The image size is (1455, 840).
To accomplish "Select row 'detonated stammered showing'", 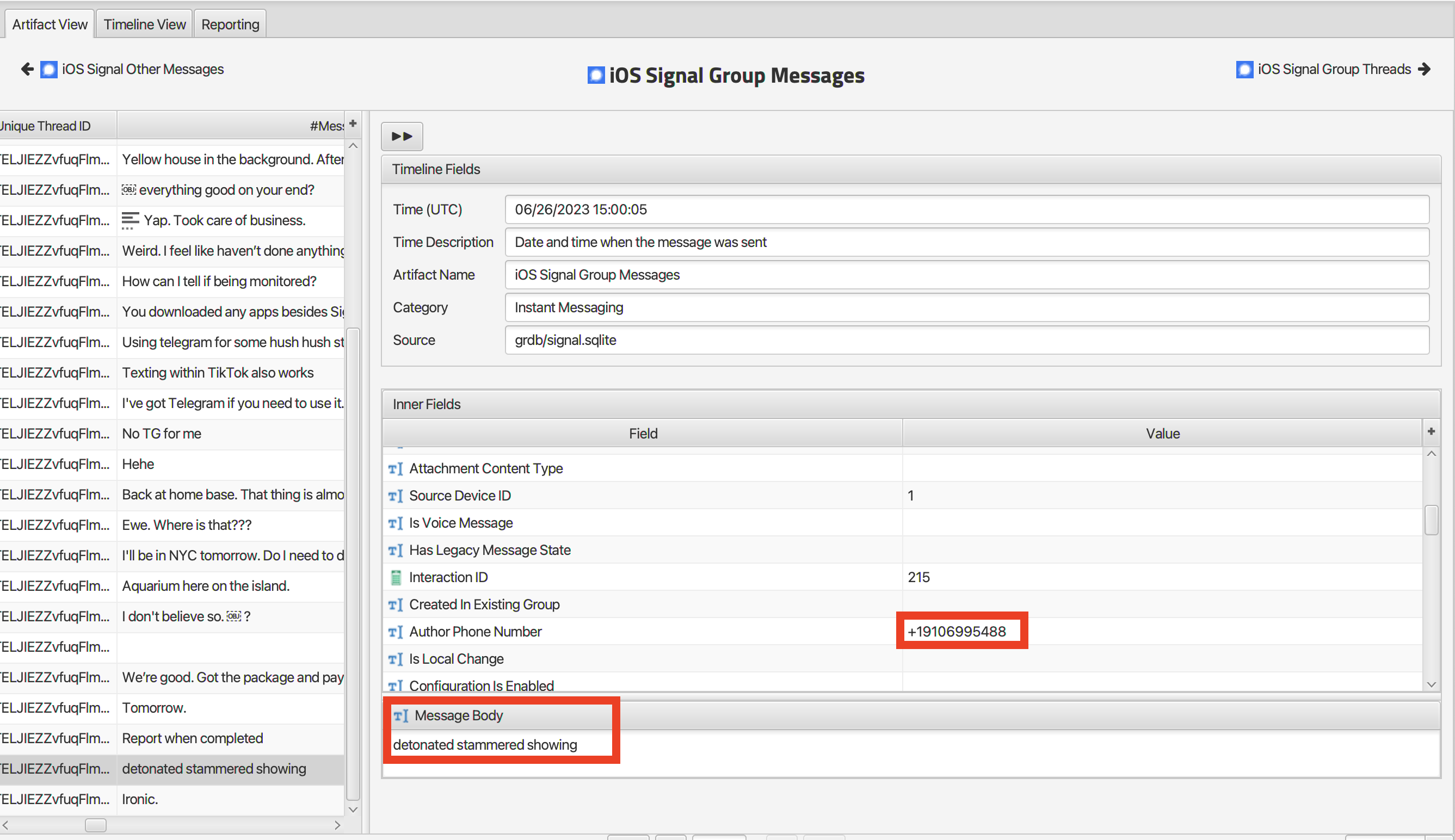I will click(172, 769).
